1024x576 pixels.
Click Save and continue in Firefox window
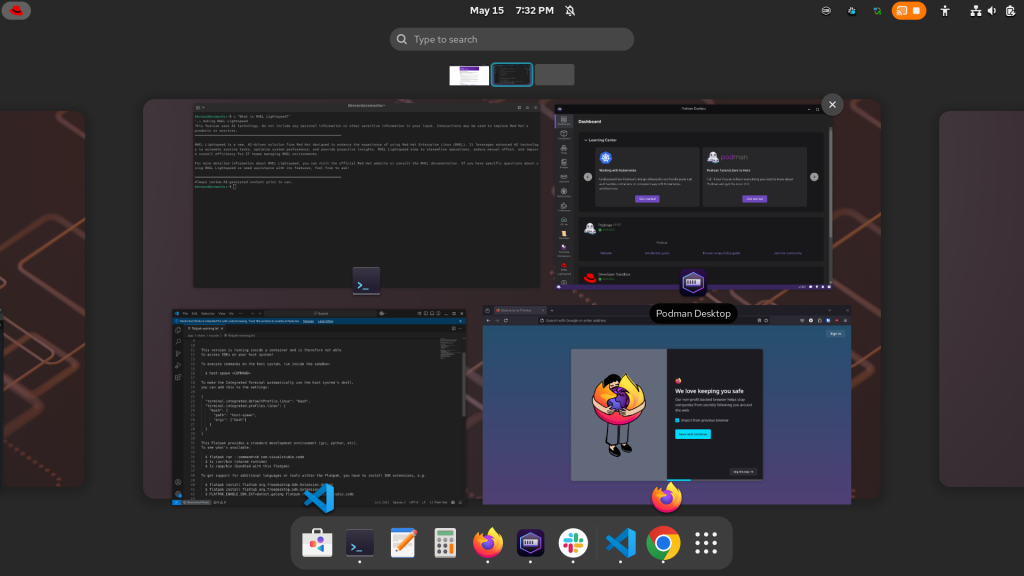692,434
